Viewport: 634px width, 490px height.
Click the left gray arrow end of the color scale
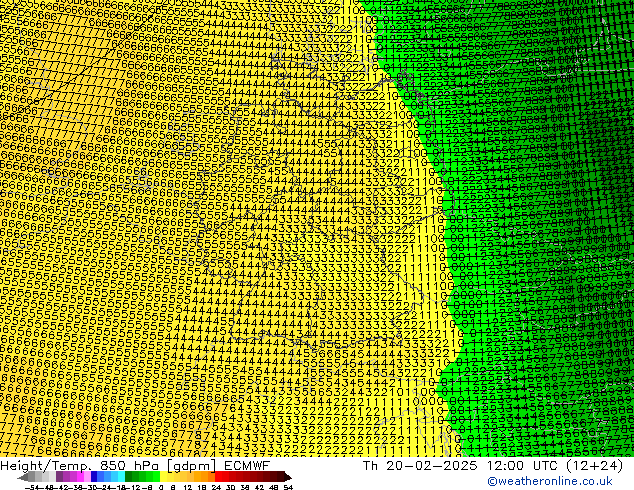(x=23, y=477)
